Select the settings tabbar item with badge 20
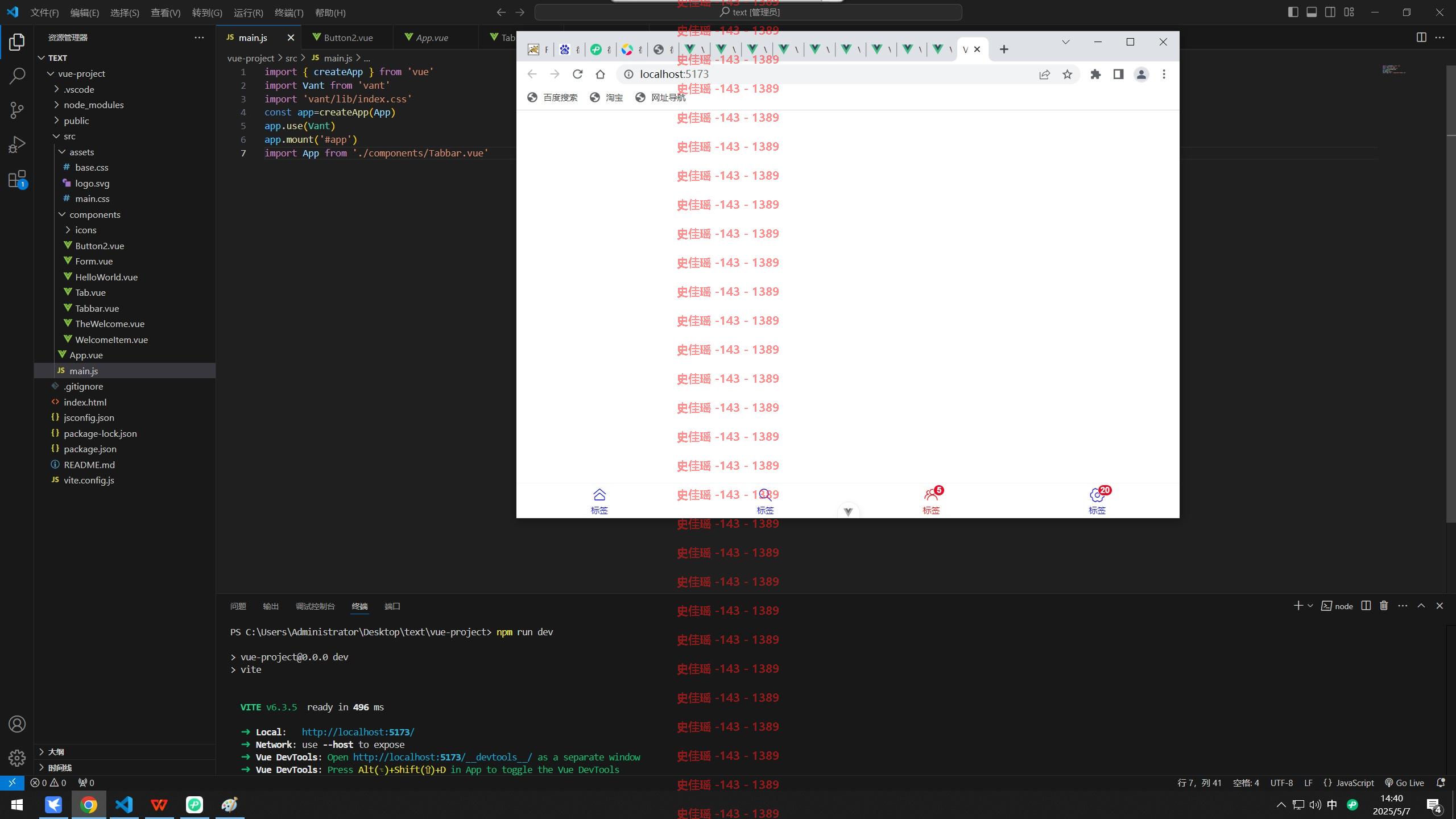Image resolution: width=1456 pixels, height=819 pixels. (x=1098, y=501)
